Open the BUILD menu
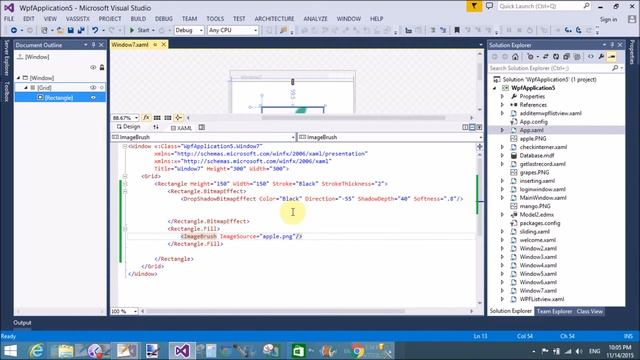This screenshot has height=360, width=640. point(138,19)
